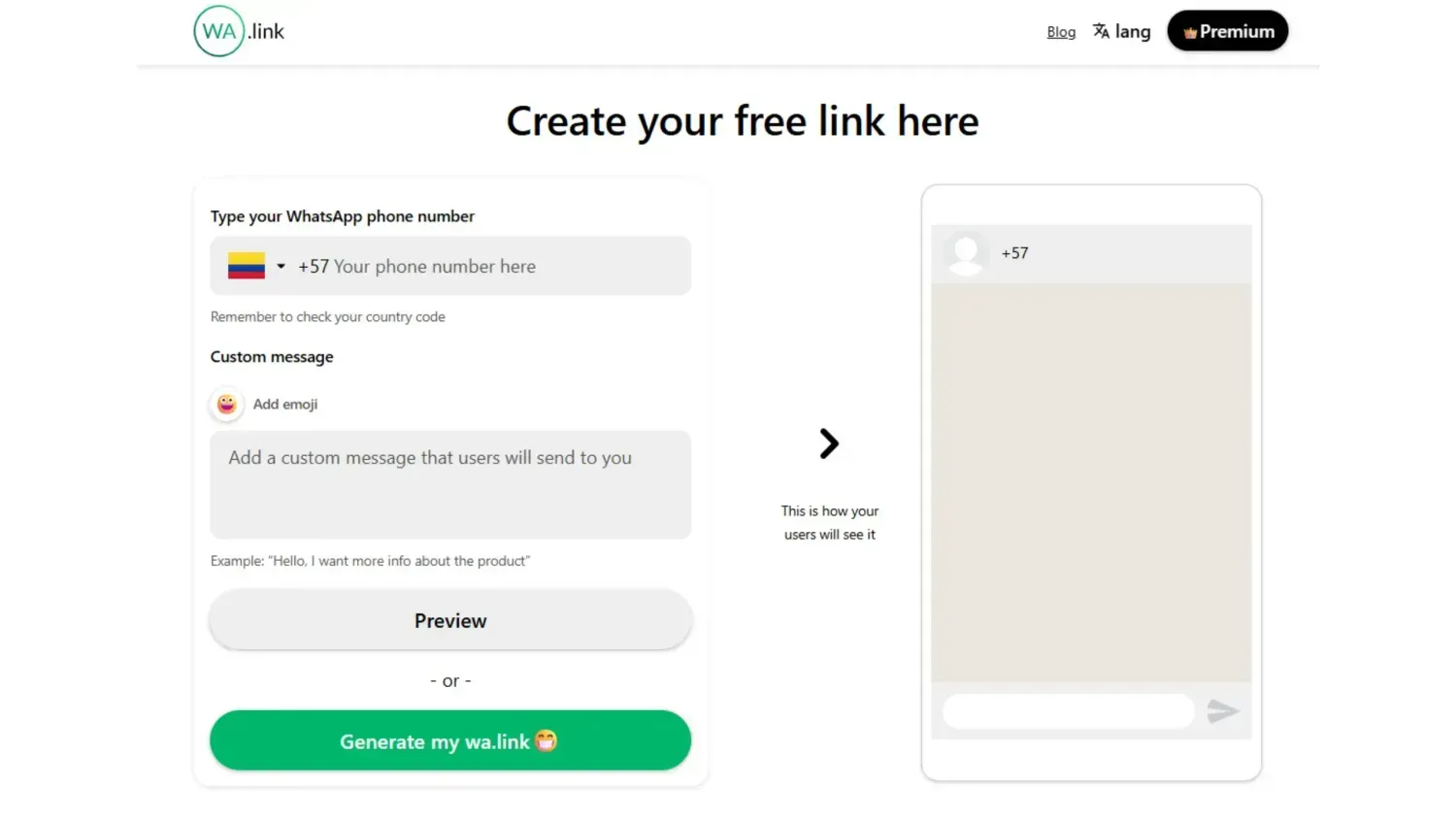Click the WA.link circular logo
This screenshot has height=819, width=1456.
coord(219,31)
